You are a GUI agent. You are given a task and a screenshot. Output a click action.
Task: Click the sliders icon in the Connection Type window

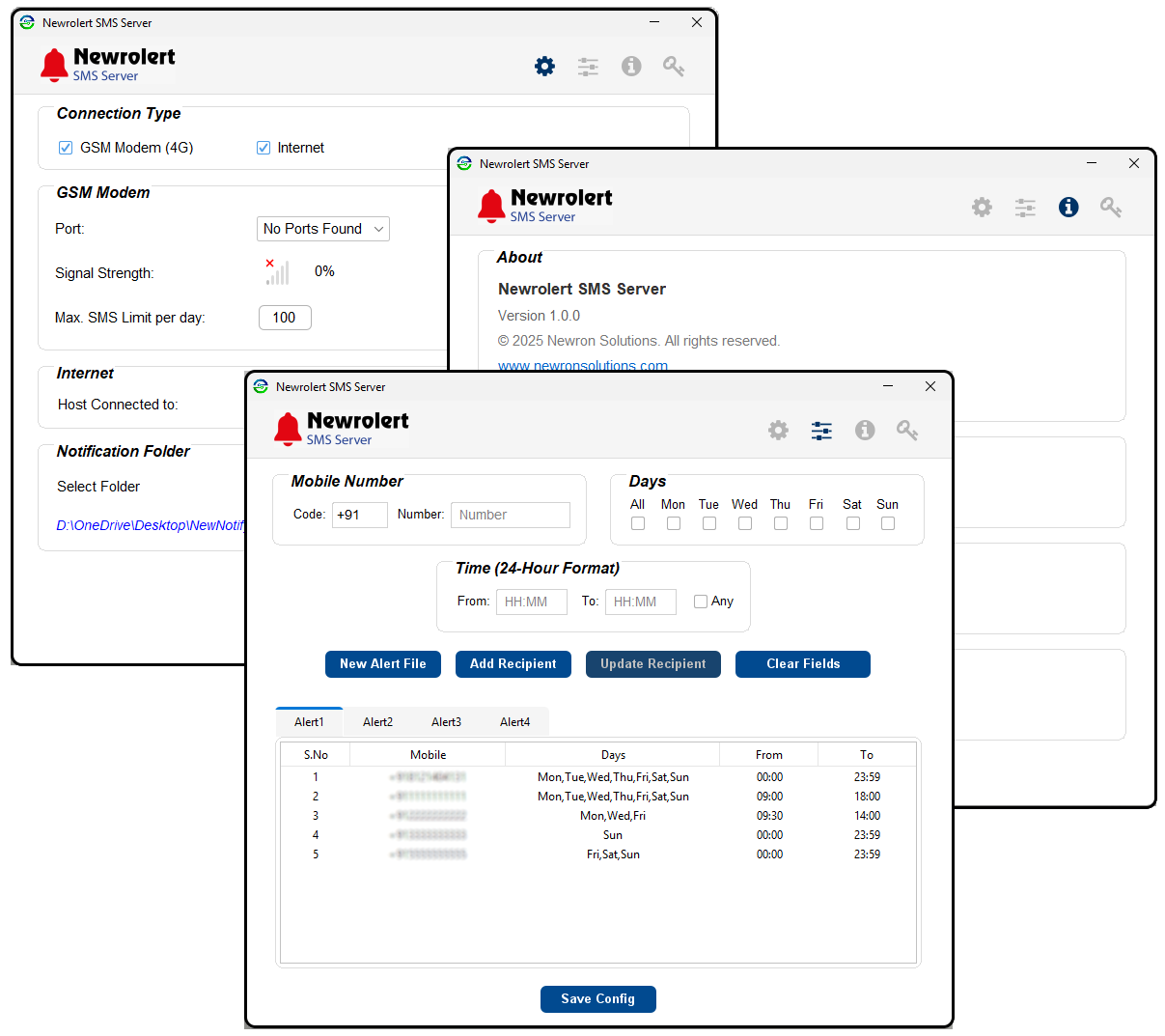click(588, 67)
